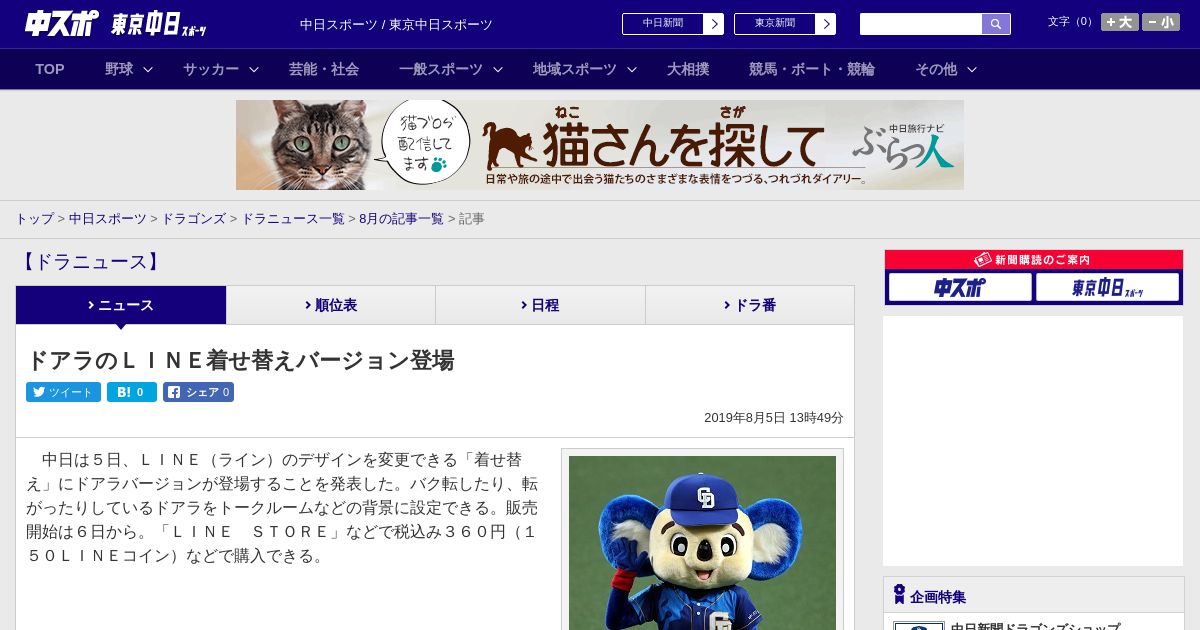Select the 日程 tab
Viewport: 1200px width, 630px height.
(x=540, y=305)
